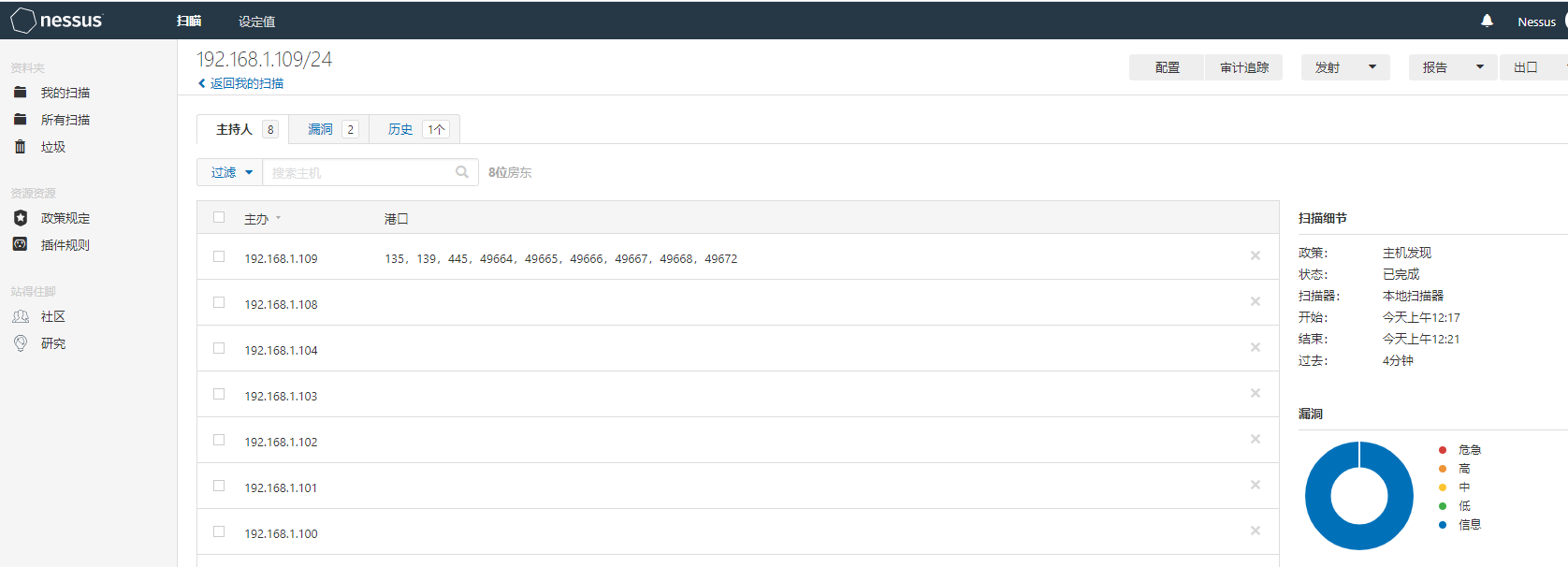Open 政策规定 in sidebar
The width and height of the screenshot is (1568, 567).
65,218
